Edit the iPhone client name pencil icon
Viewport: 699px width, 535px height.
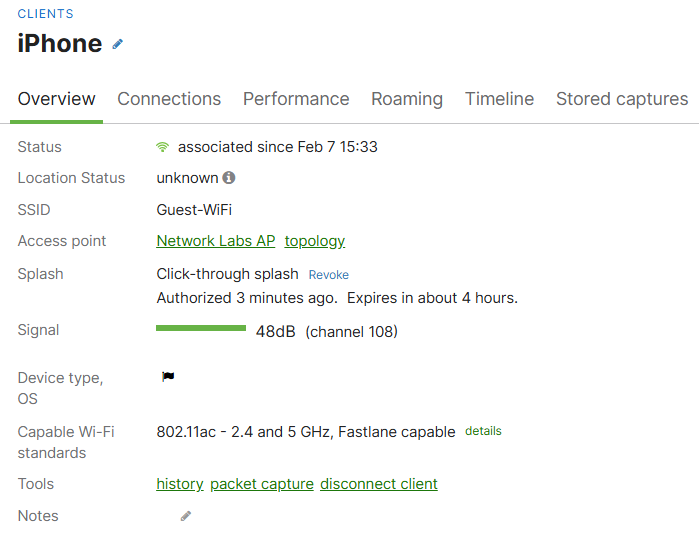click(117, 44)
